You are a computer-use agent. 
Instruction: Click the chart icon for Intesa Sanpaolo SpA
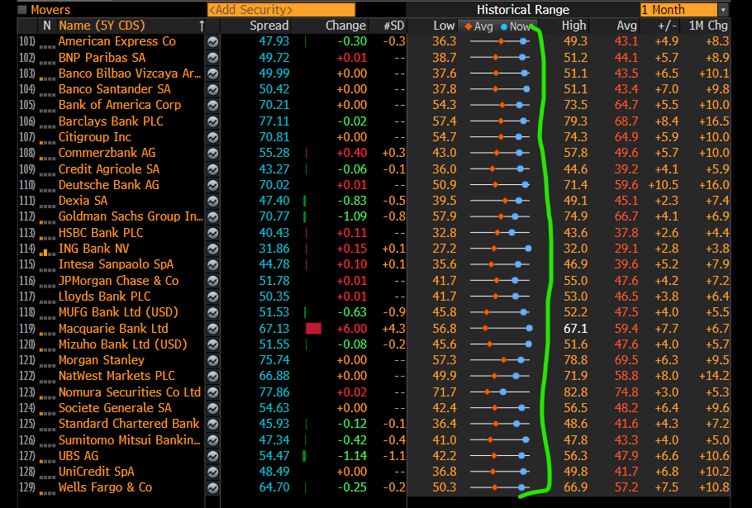point(212,265)
